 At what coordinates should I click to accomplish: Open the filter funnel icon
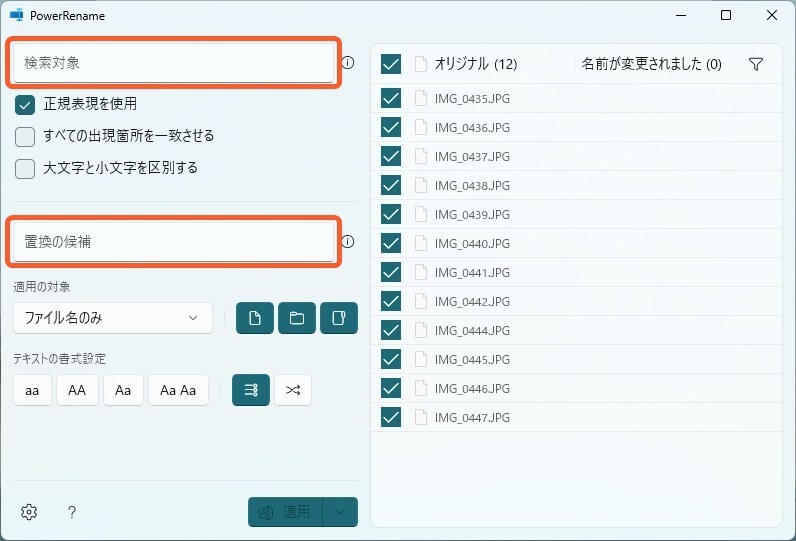coord(756,64)
